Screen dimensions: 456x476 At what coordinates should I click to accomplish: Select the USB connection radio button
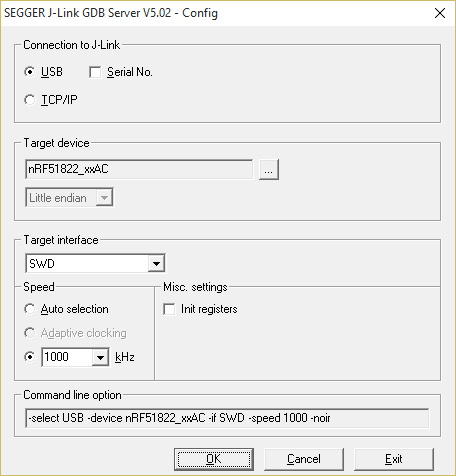30,72
